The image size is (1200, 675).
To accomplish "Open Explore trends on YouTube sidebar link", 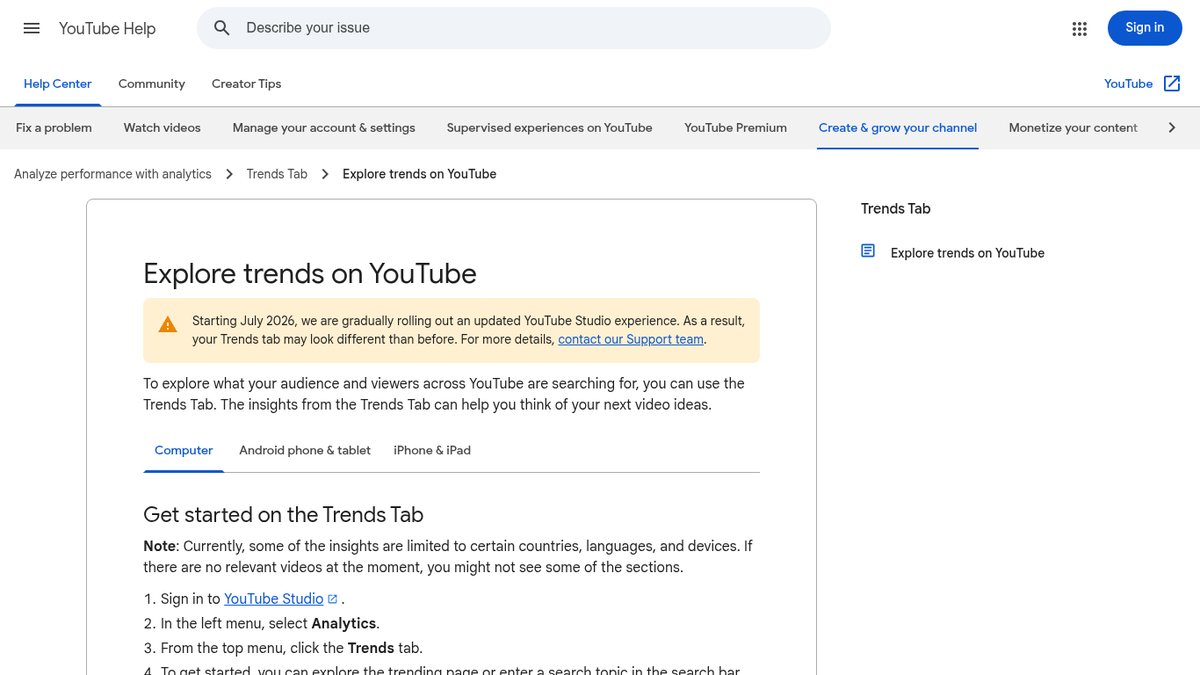I will (967, 253).
